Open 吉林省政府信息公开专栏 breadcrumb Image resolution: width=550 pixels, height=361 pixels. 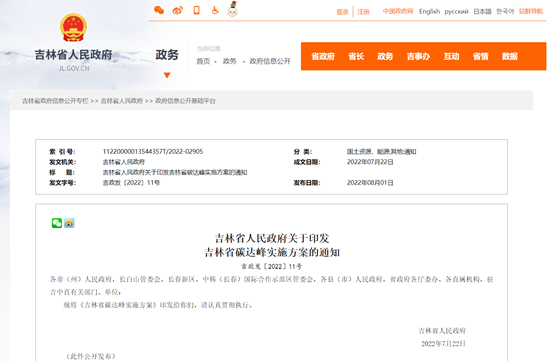click(55, 101)
